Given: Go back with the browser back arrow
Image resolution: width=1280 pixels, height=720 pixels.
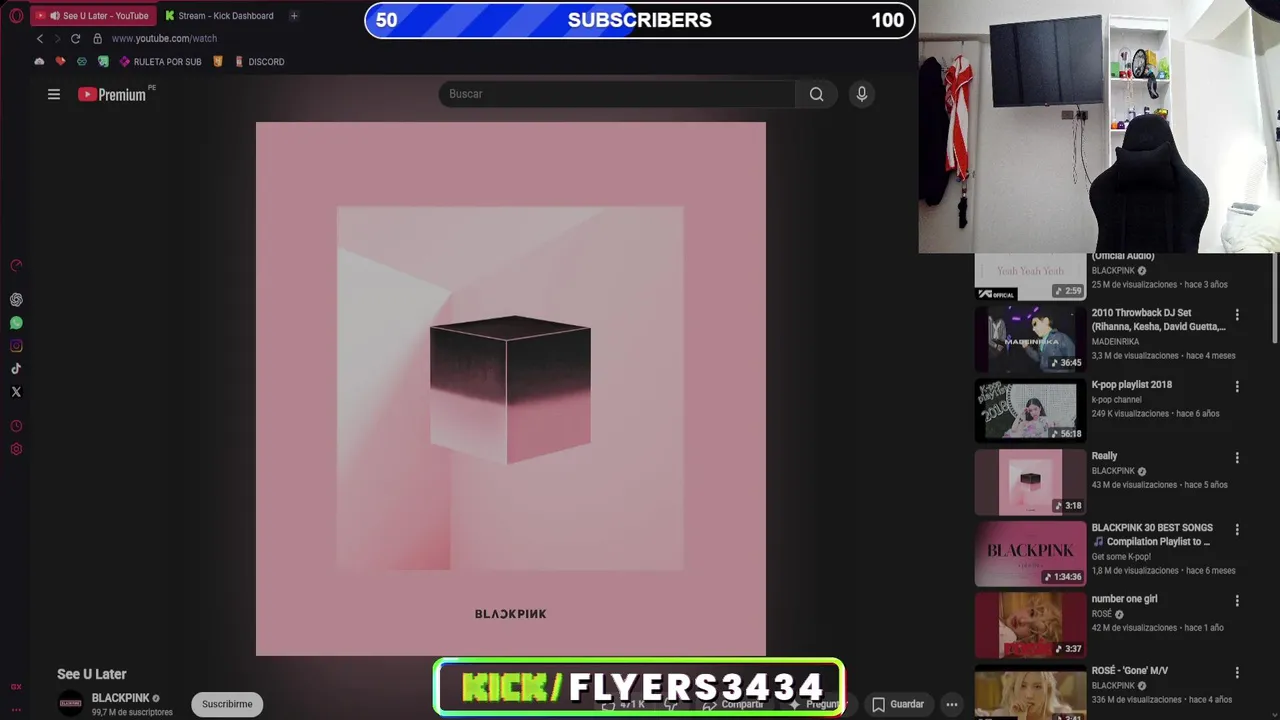Looking at the screenshot, I should [40, 38].
